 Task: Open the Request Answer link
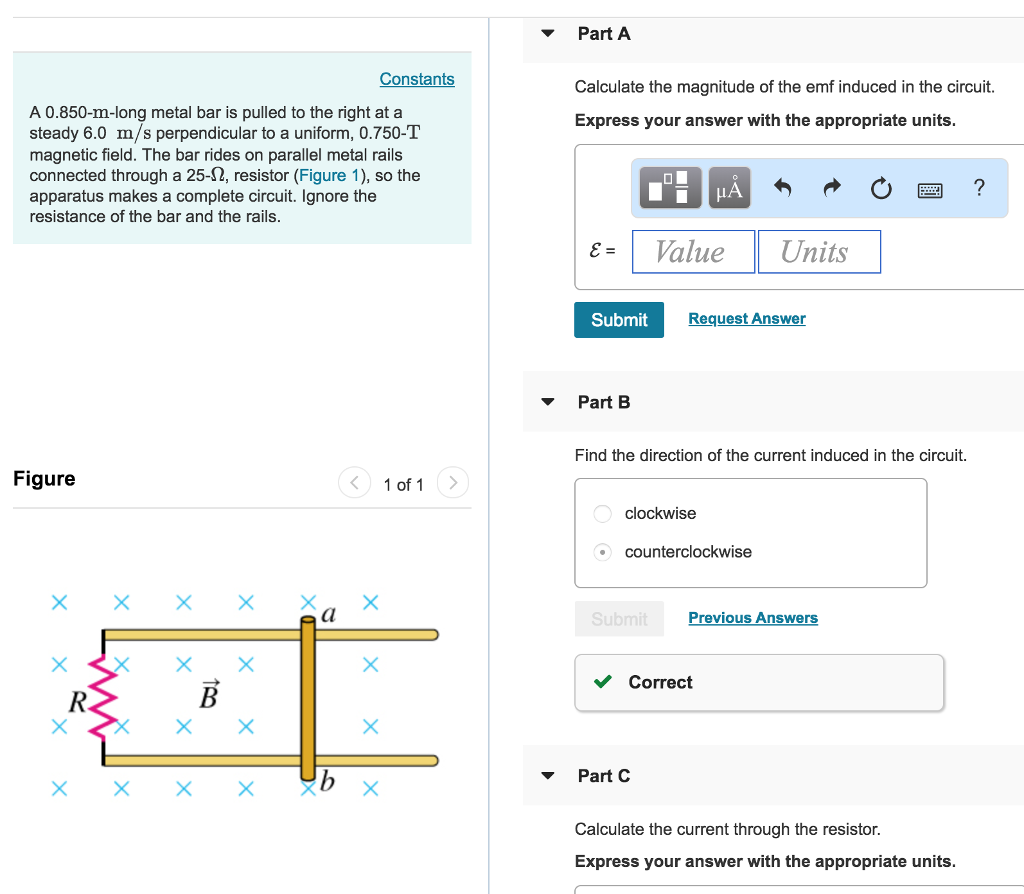pos(746,318)
